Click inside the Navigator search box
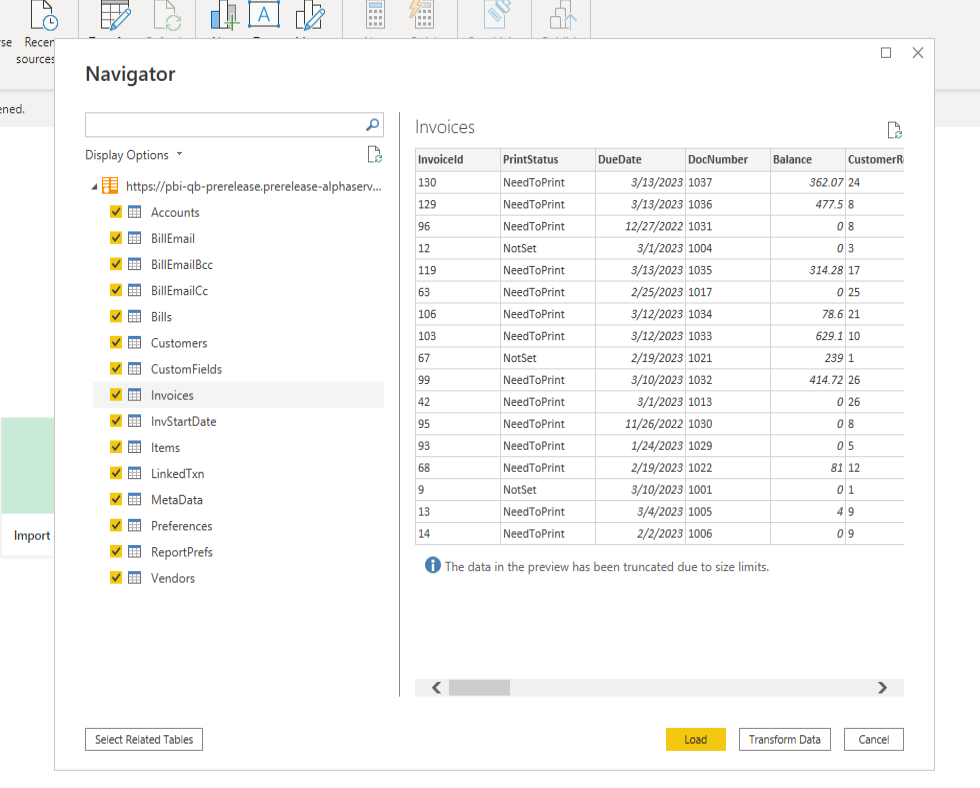980x788 pixels. tap(220, 124)
